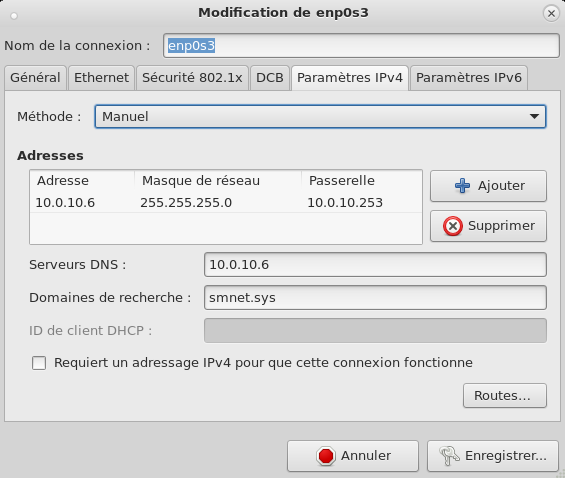Click the blue plus icon on Ajouter

point(462,186)
